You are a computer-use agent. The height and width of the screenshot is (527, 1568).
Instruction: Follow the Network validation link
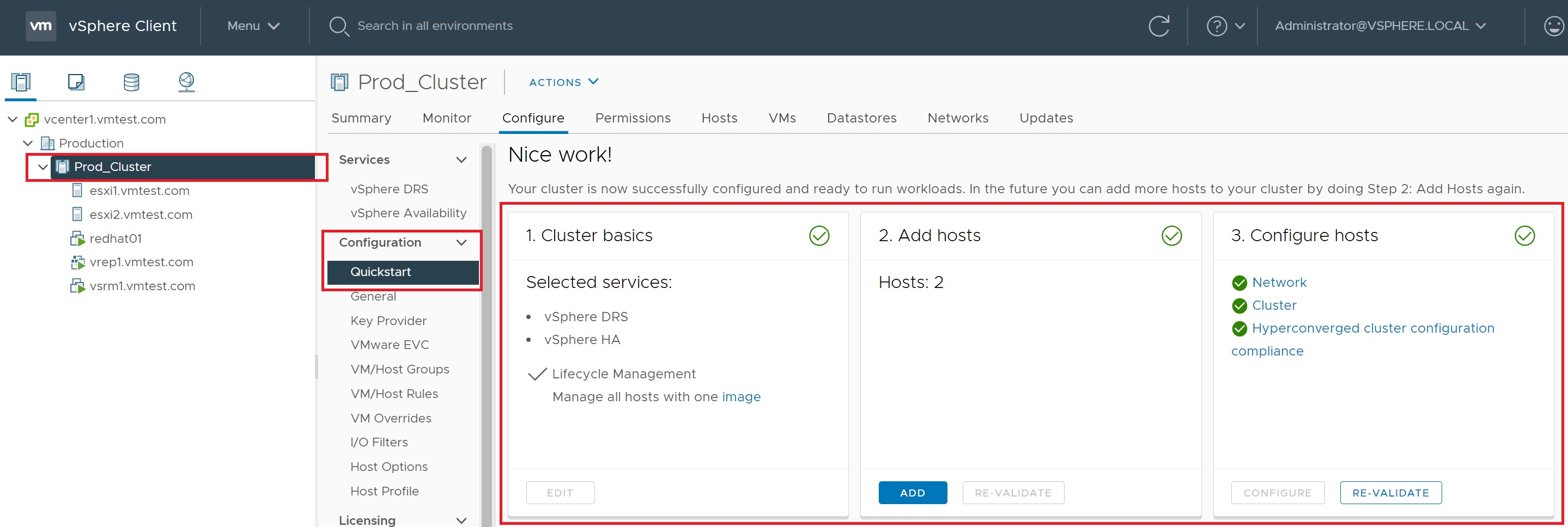pyautogui.click(x=1279, y=283)
